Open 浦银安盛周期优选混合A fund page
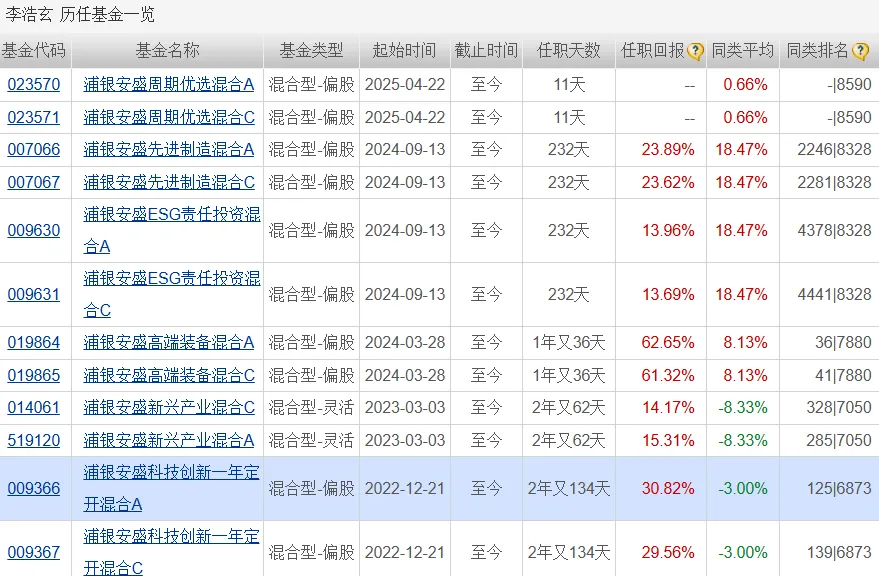Image resolution: width=879 pixels, height=576 pixels. pyautogui.click(x=169, y=85)
